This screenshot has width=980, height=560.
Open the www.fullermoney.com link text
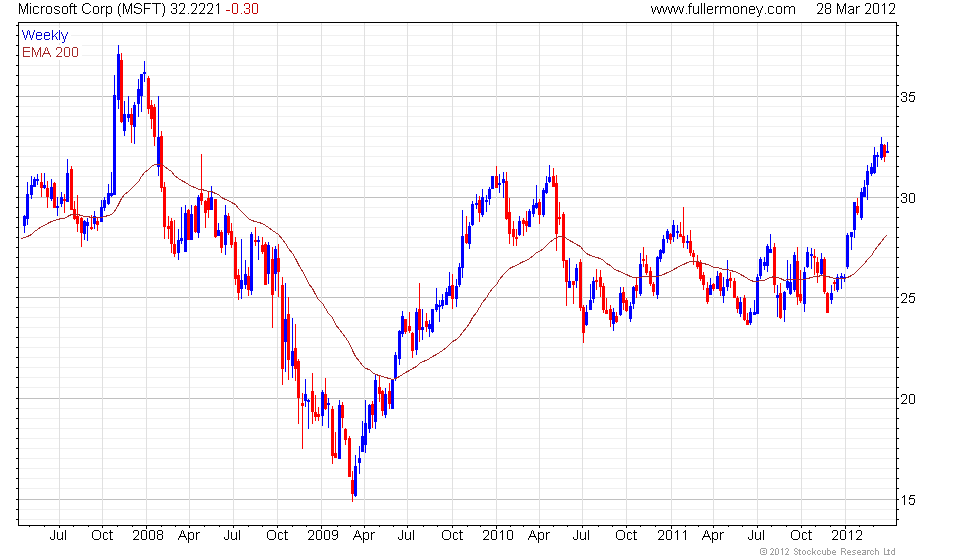pyautogui.click(x=722, y=9)
